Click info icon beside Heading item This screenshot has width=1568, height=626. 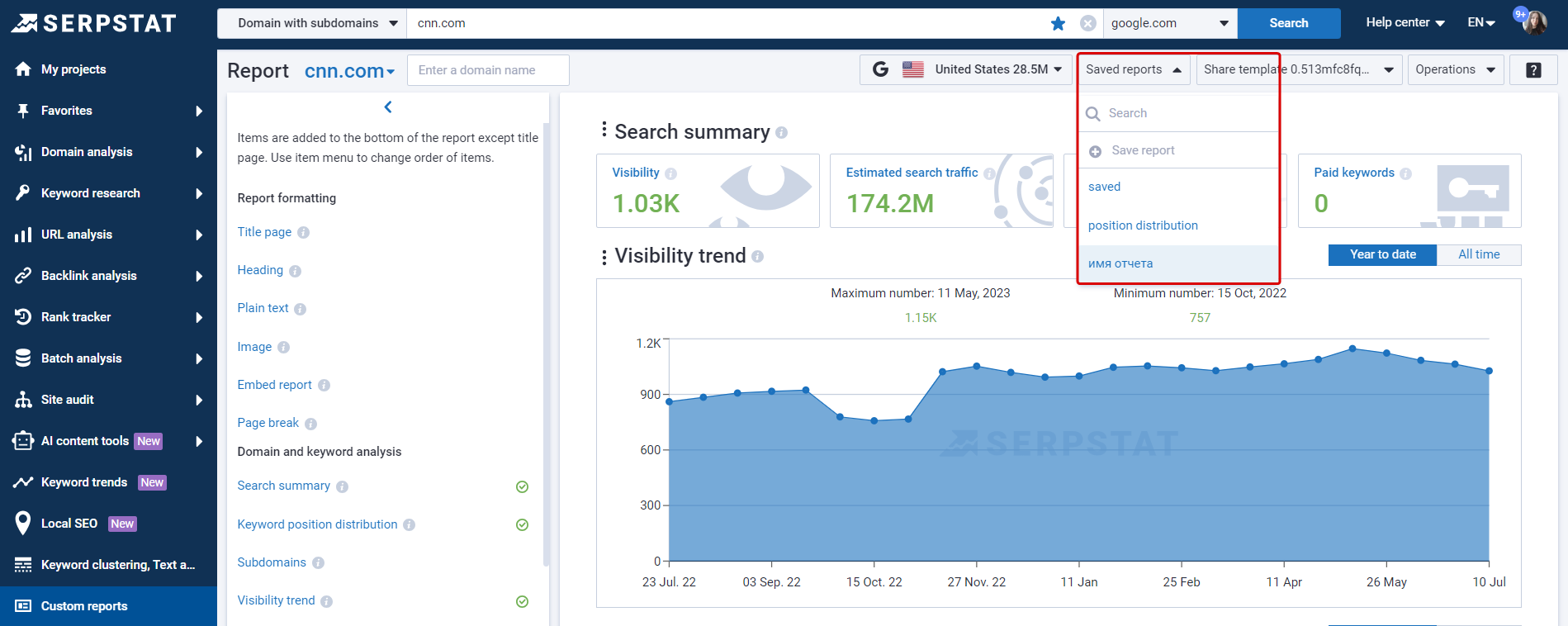(295, 271)
